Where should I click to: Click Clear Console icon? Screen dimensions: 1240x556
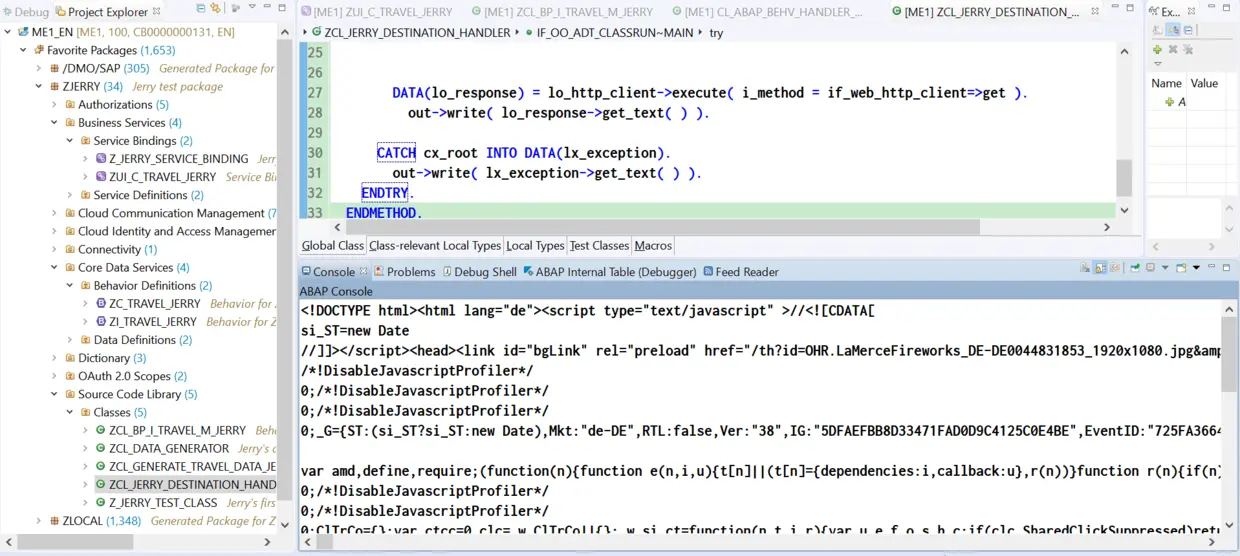1085,268
